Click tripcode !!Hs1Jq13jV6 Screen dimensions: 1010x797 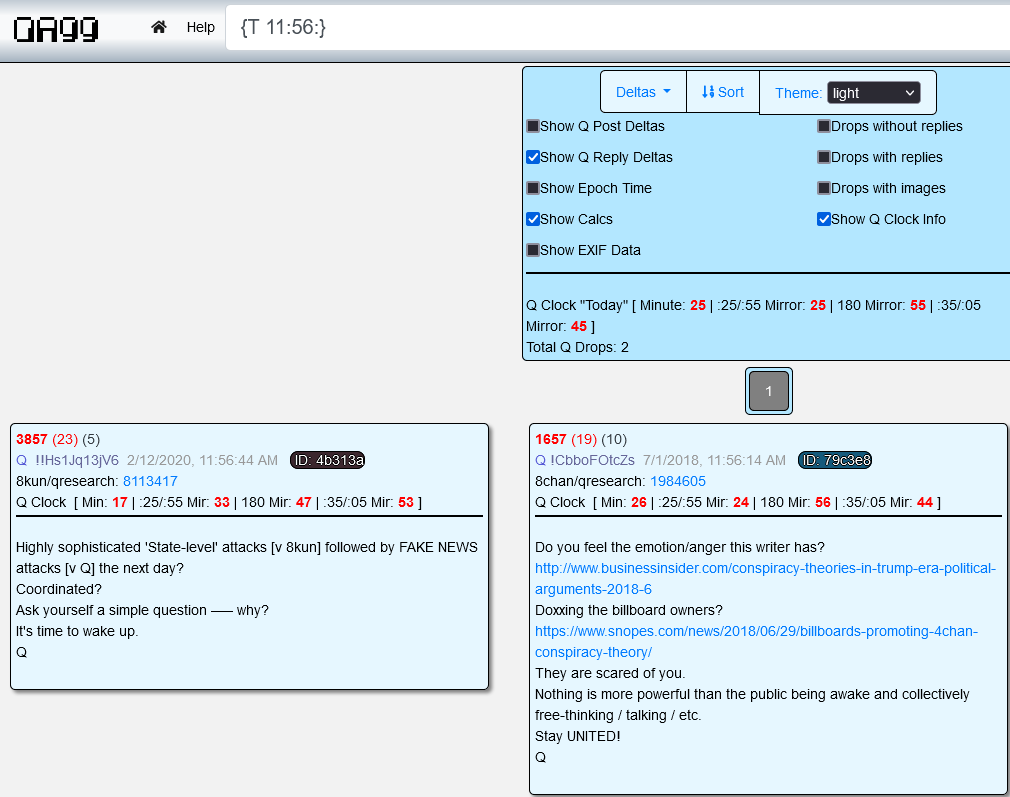pyautogui.click(x=77, y=460)
